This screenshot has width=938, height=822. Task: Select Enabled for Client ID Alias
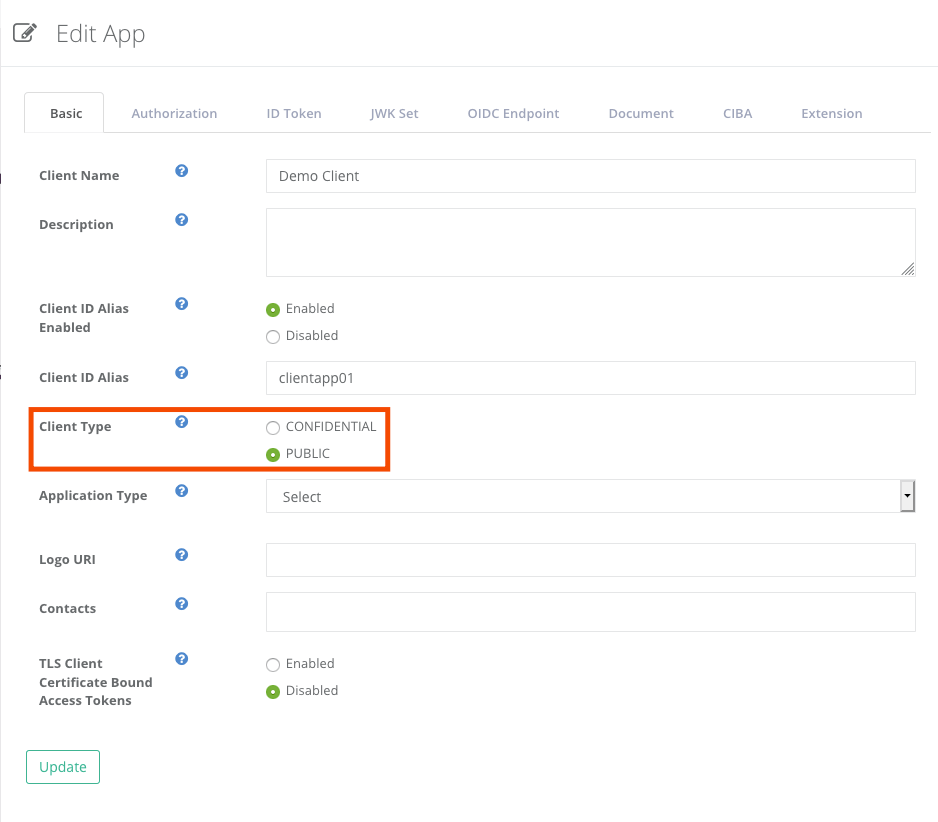273,310
